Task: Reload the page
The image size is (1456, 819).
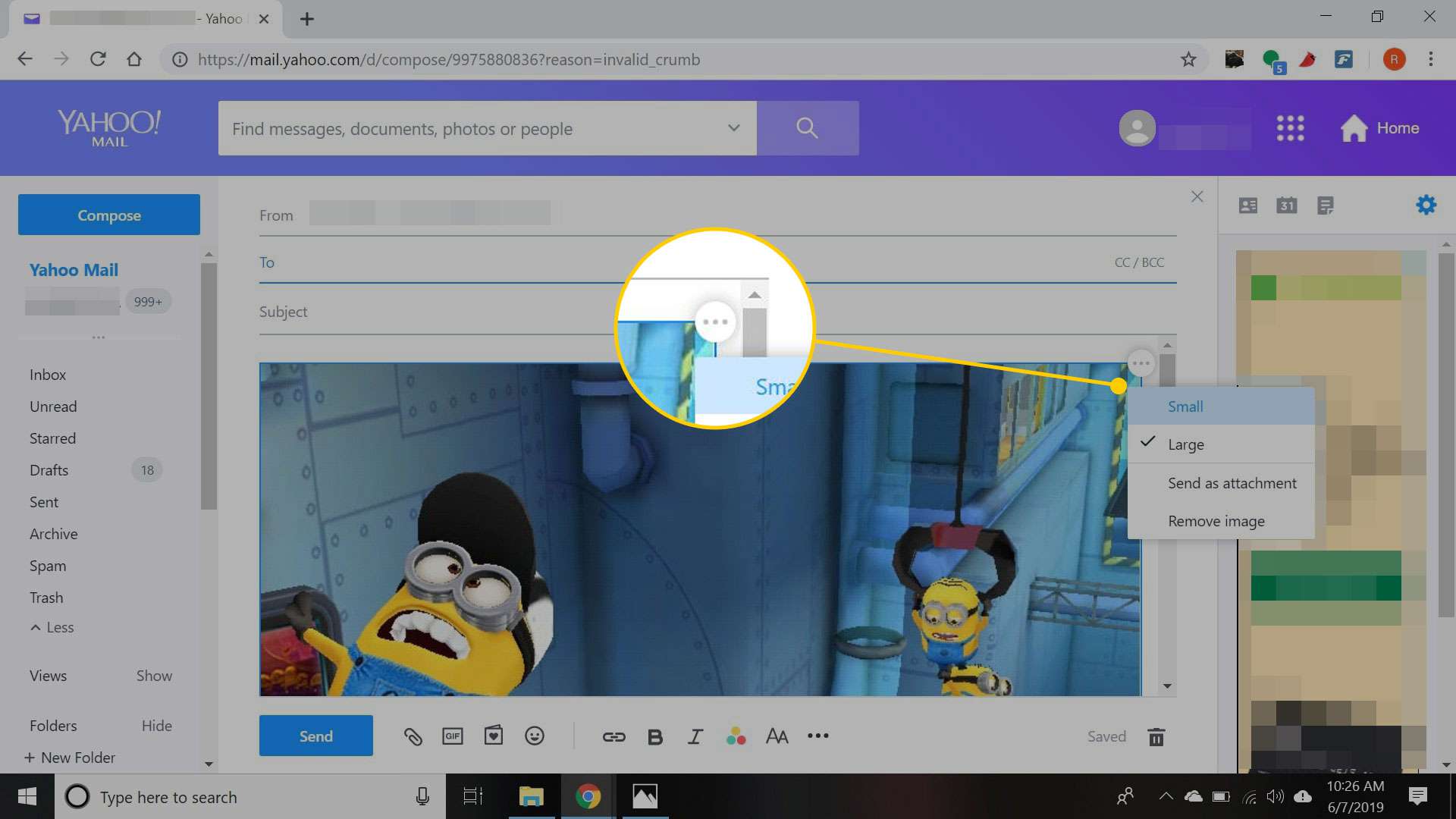Action: [x=98, y=59]
